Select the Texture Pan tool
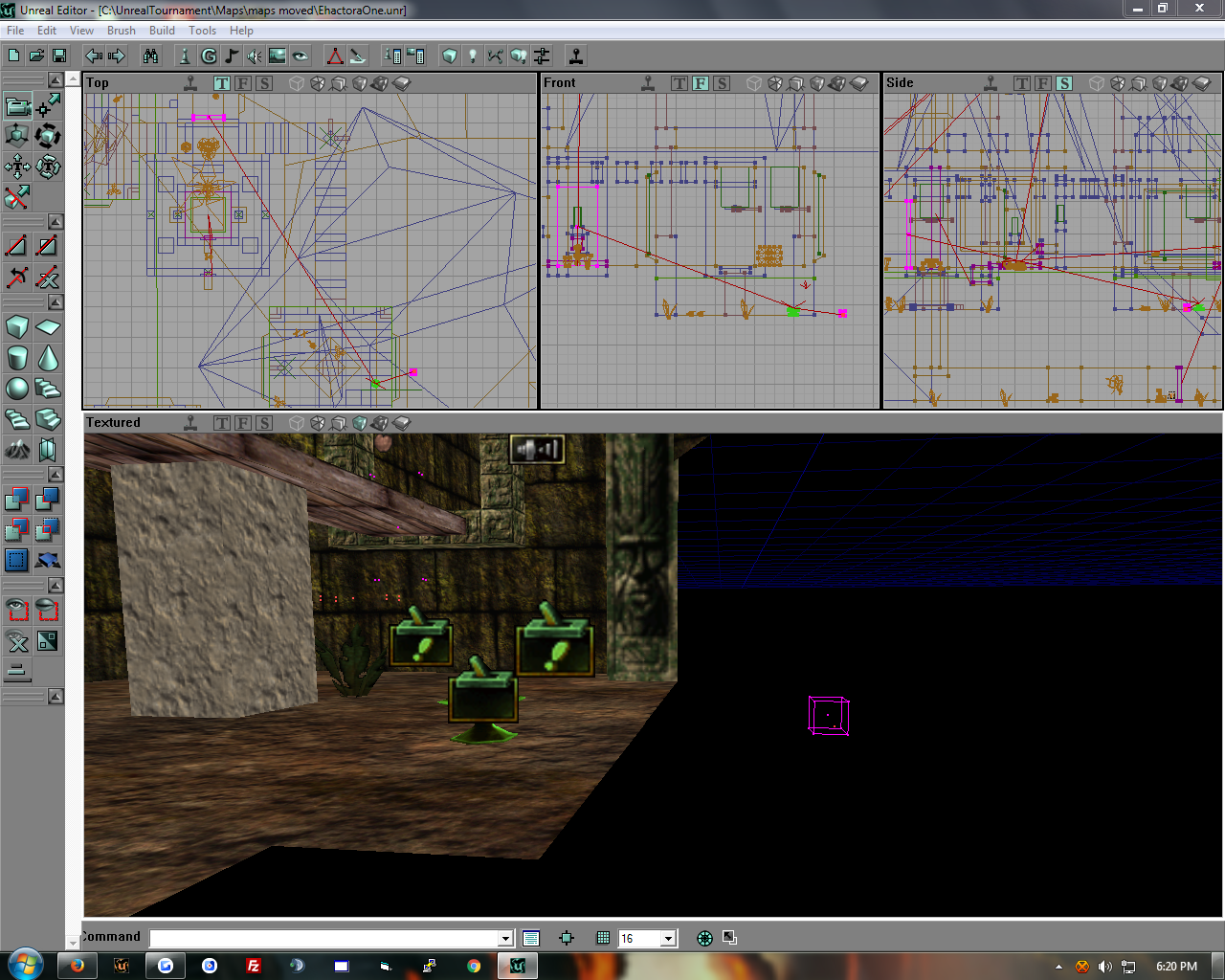1225x980 pixels. 17,167
